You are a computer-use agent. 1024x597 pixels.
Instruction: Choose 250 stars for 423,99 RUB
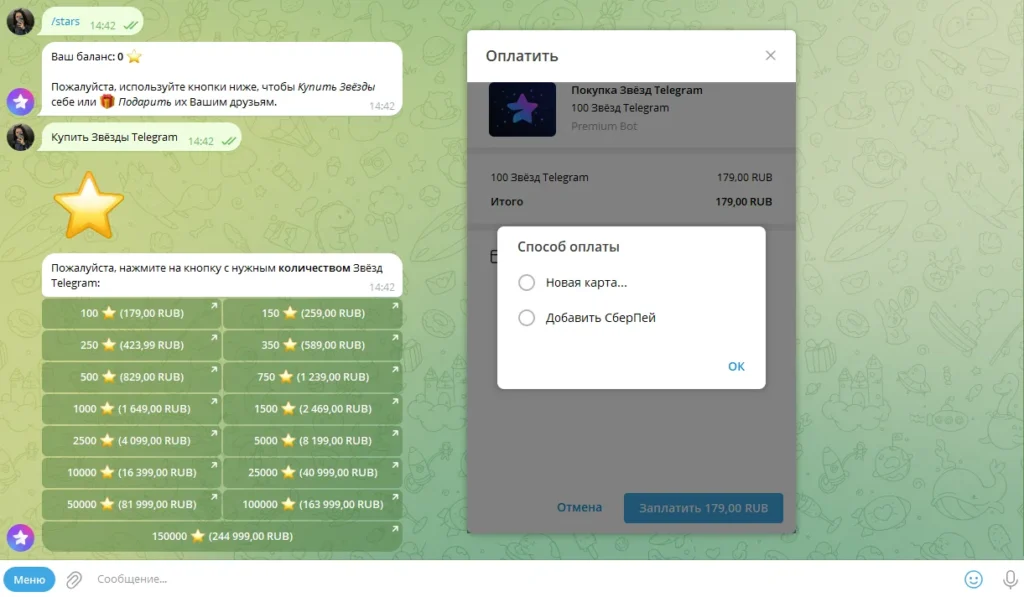pos(131,345)
